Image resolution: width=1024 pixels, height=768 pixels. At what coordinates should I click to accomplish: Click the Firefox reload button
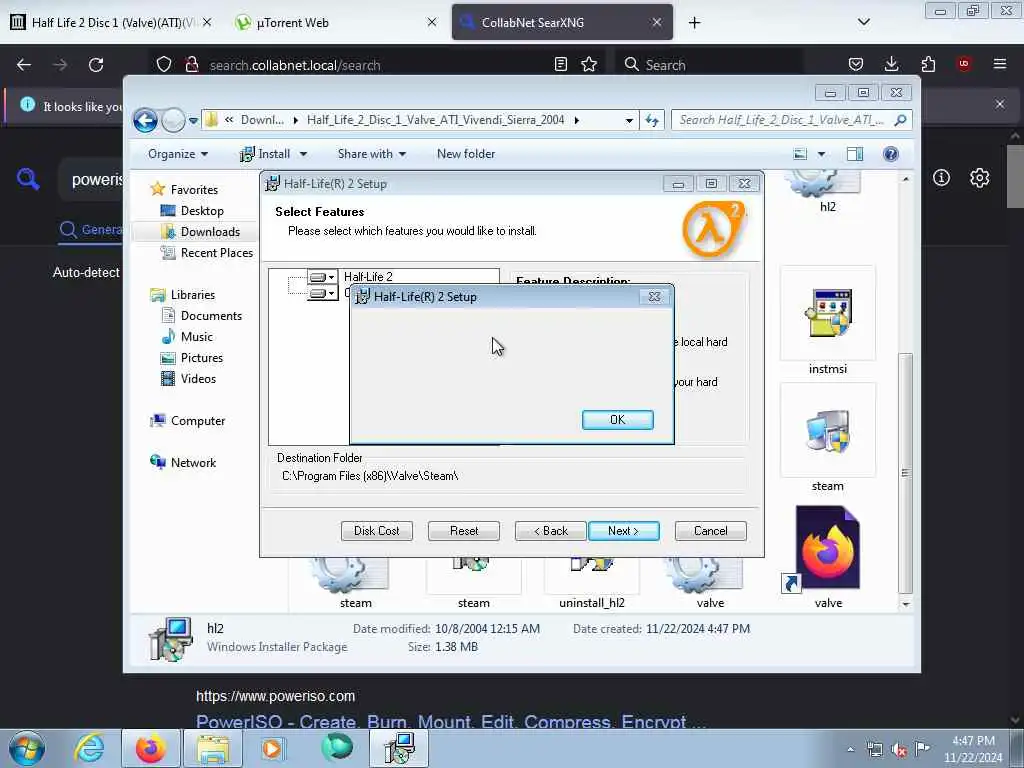96,65
